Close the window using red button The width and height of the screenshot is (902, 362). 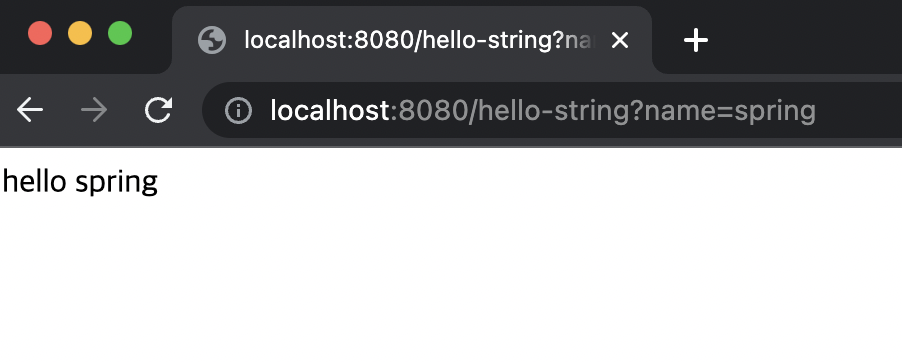tap(40, 33)
